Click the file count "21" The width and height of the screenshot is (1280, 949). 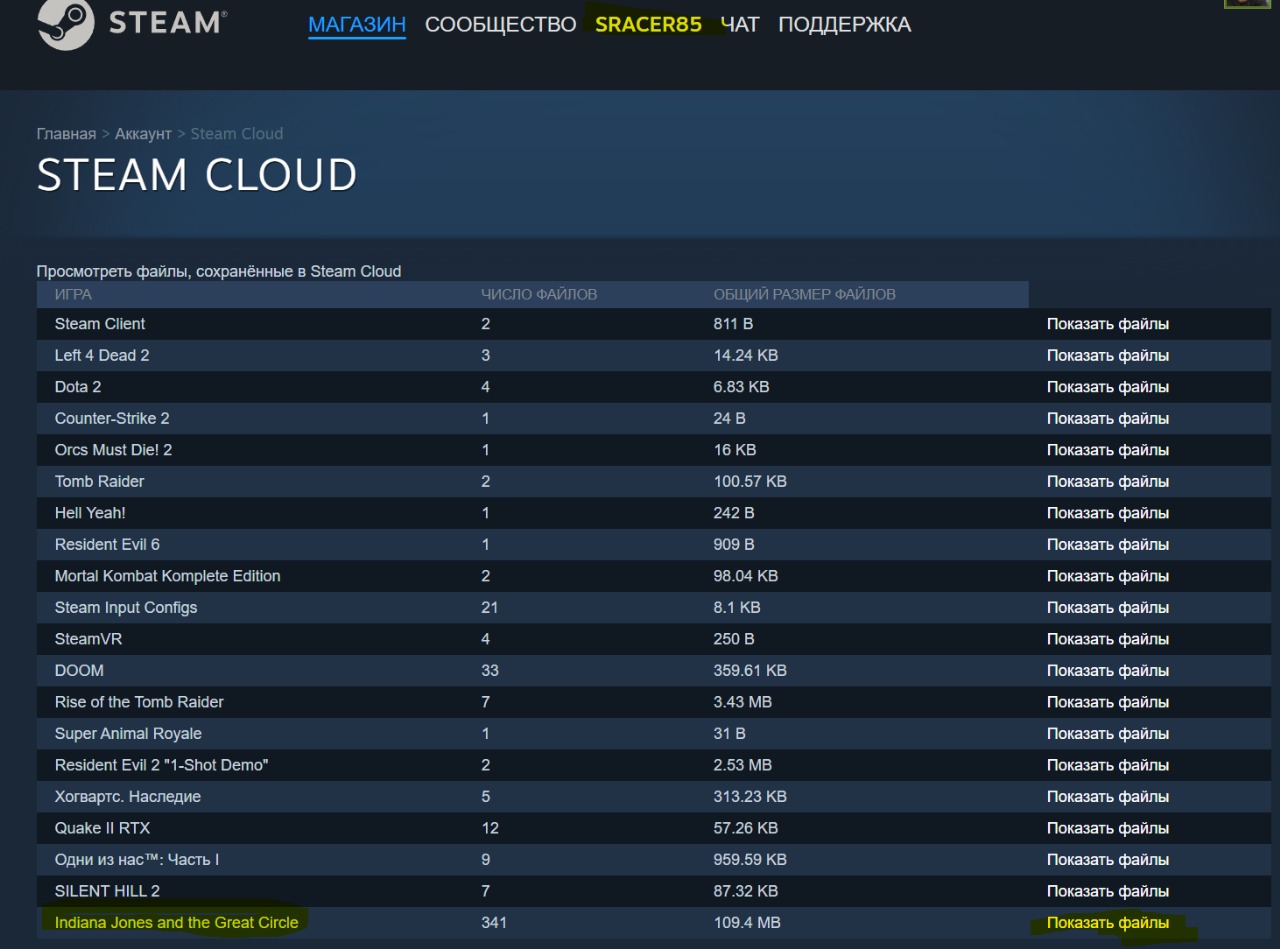tap(489, 607)
